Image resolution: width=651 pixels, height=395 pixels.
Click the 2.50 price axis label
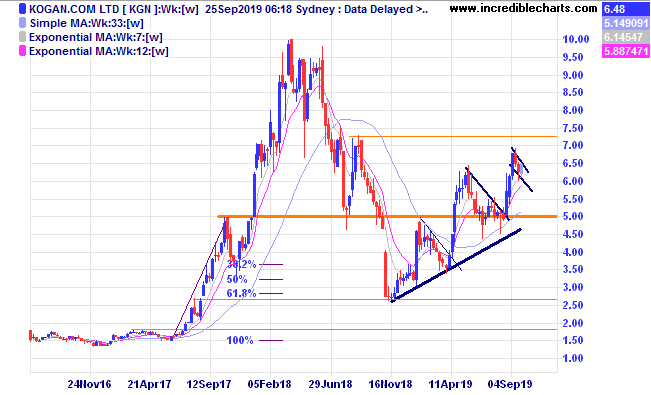pyautogui.click(x=573, y=305)
